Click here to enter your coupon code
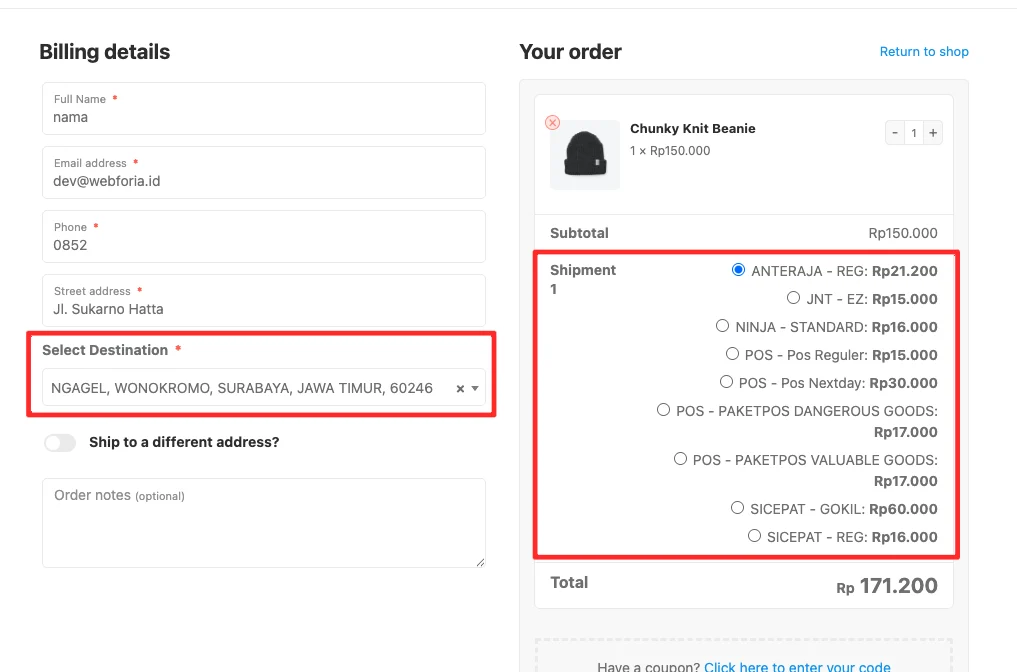 [x=797, y=665]
